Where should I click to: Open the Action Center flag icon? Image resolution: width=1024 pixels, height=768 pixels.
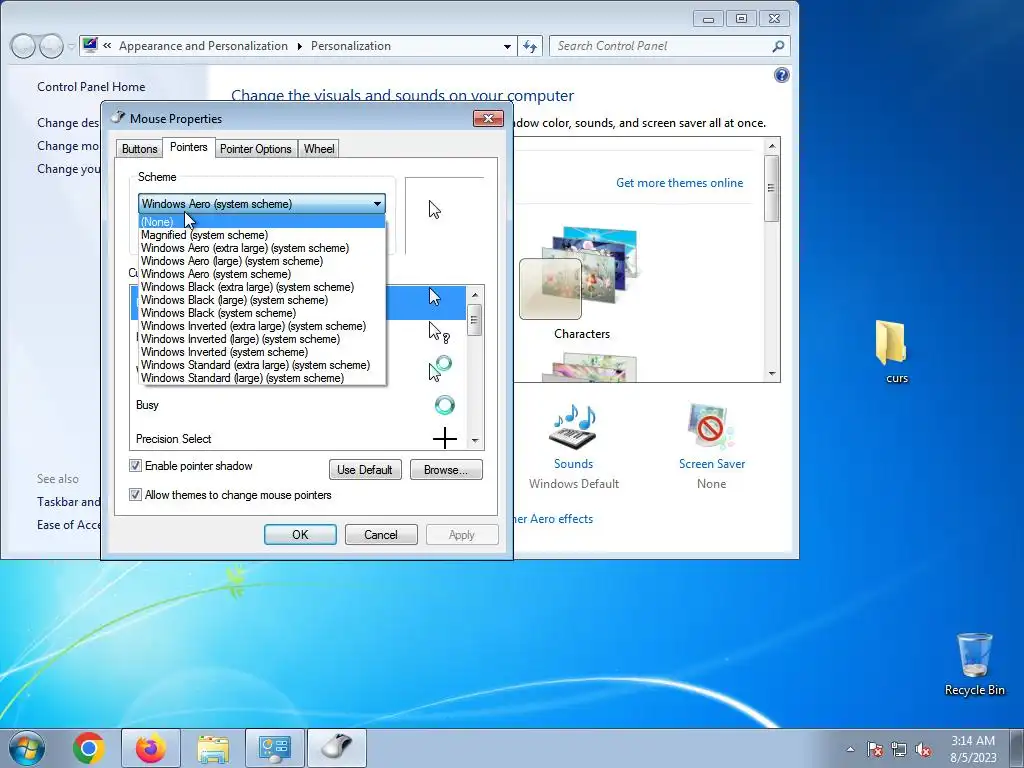874,749
